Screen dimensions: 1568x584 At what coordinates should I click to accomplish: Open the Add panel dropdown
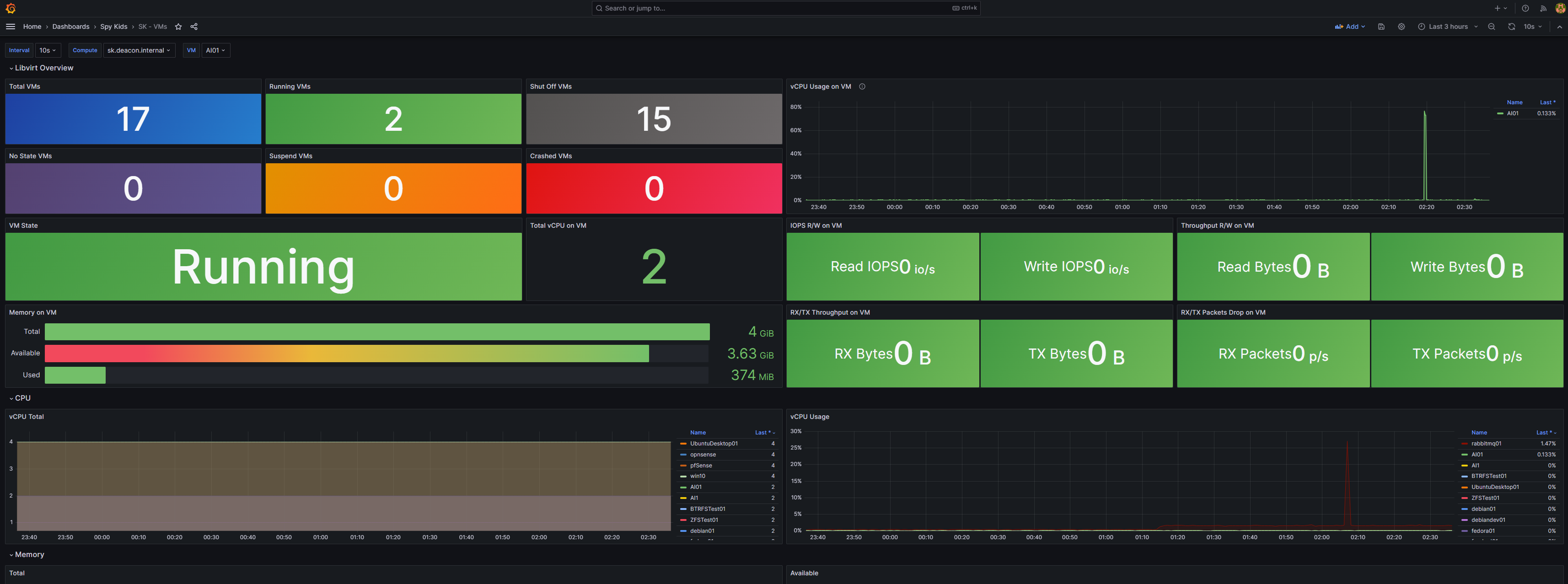tap(1350, 27)
